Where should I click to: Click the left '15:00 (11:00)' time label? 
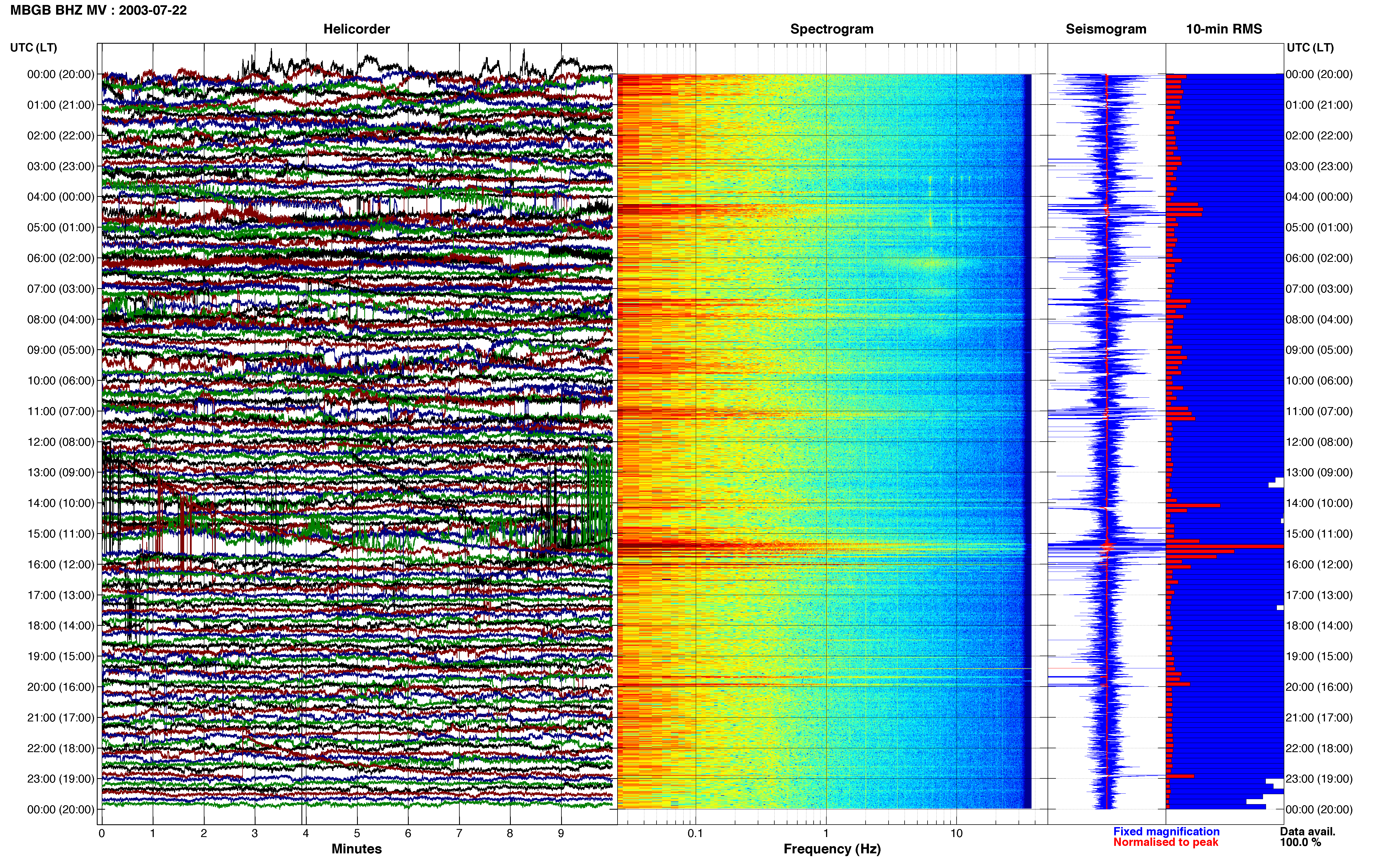61,533
